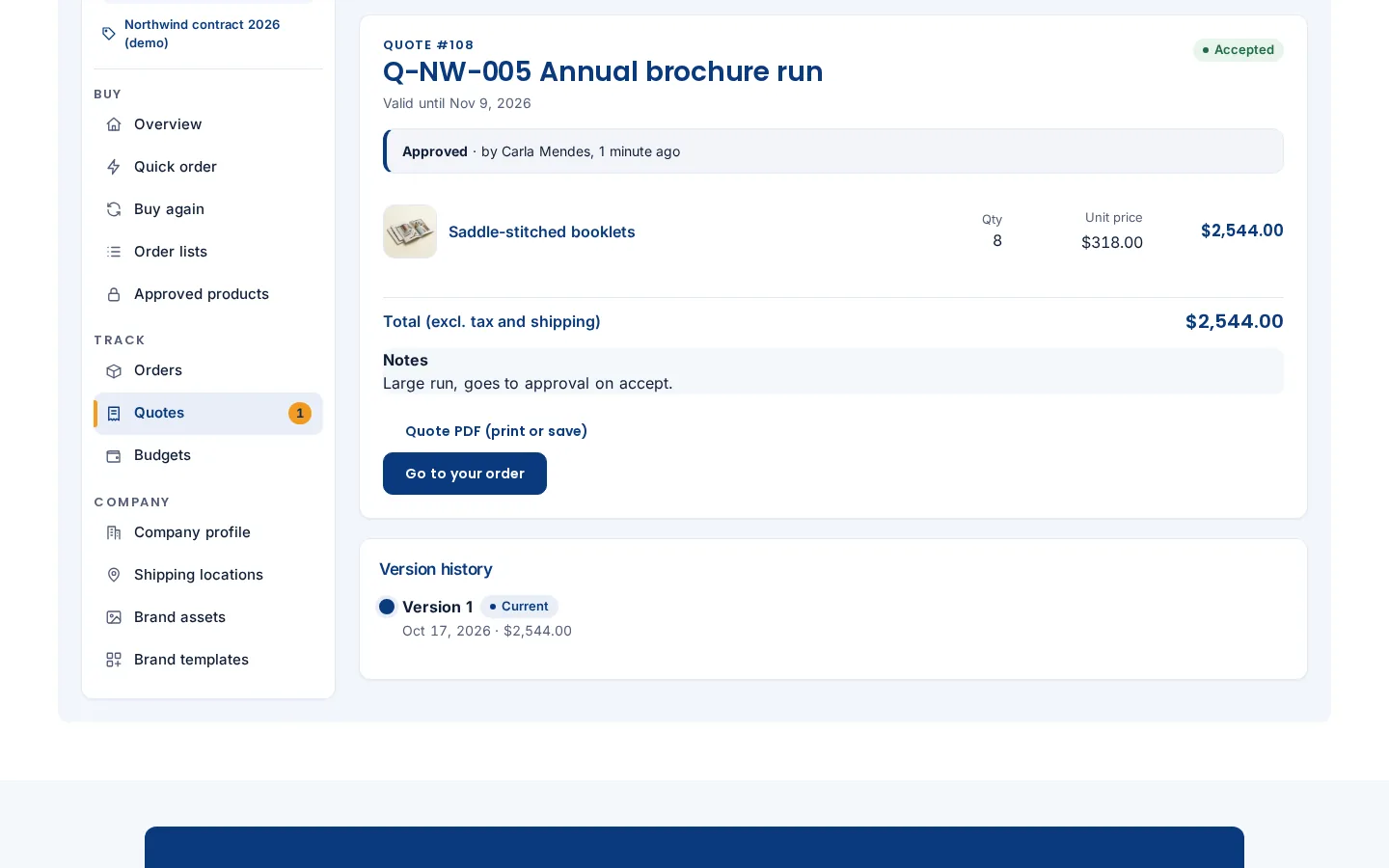Click the Brand templates grid icon
Image resolution: width=1389 pixels, height=868 pixels.
[x=114, y=660]
